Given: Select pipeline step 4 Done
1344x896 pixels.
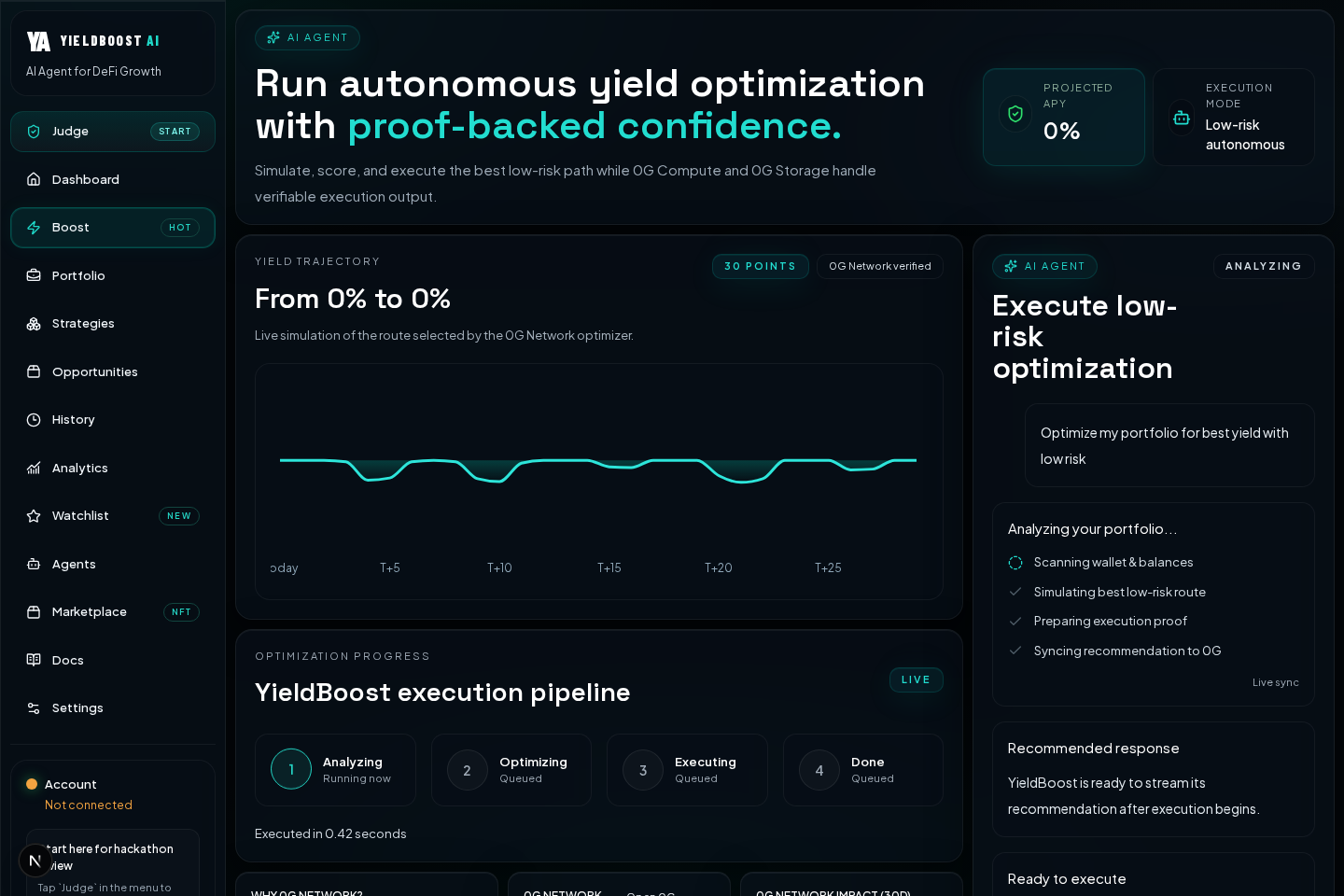Looking at the screenshot, I should [863, 770].
